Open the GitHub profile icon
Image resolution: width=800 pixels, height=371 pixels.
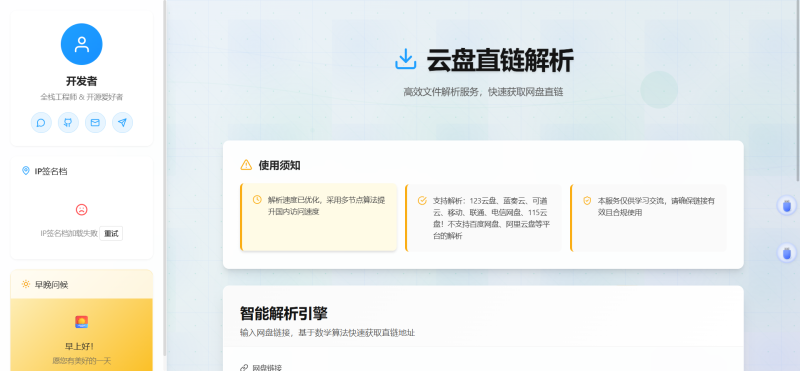(x=68, y=122)
